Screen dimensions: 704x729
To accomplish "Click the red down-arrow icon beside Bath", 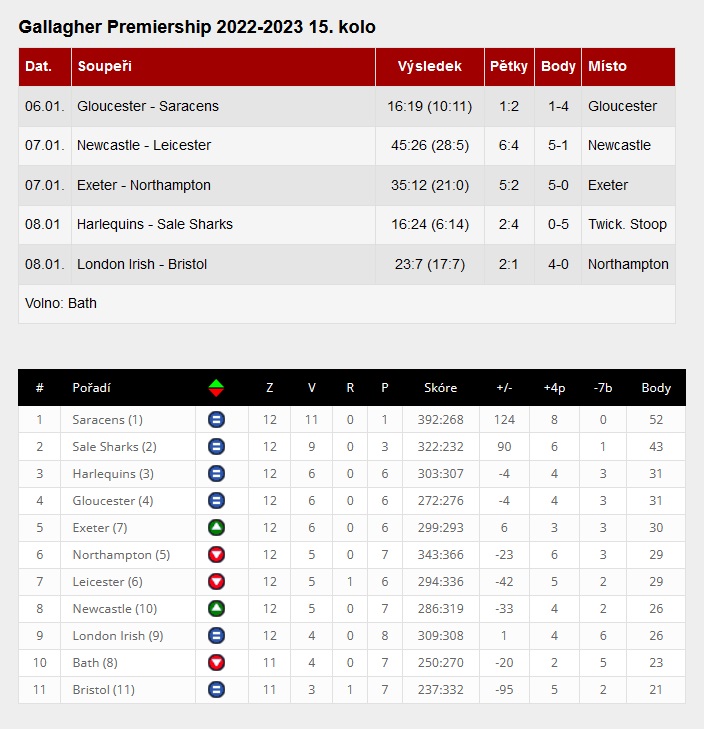I will pos(216,663).
